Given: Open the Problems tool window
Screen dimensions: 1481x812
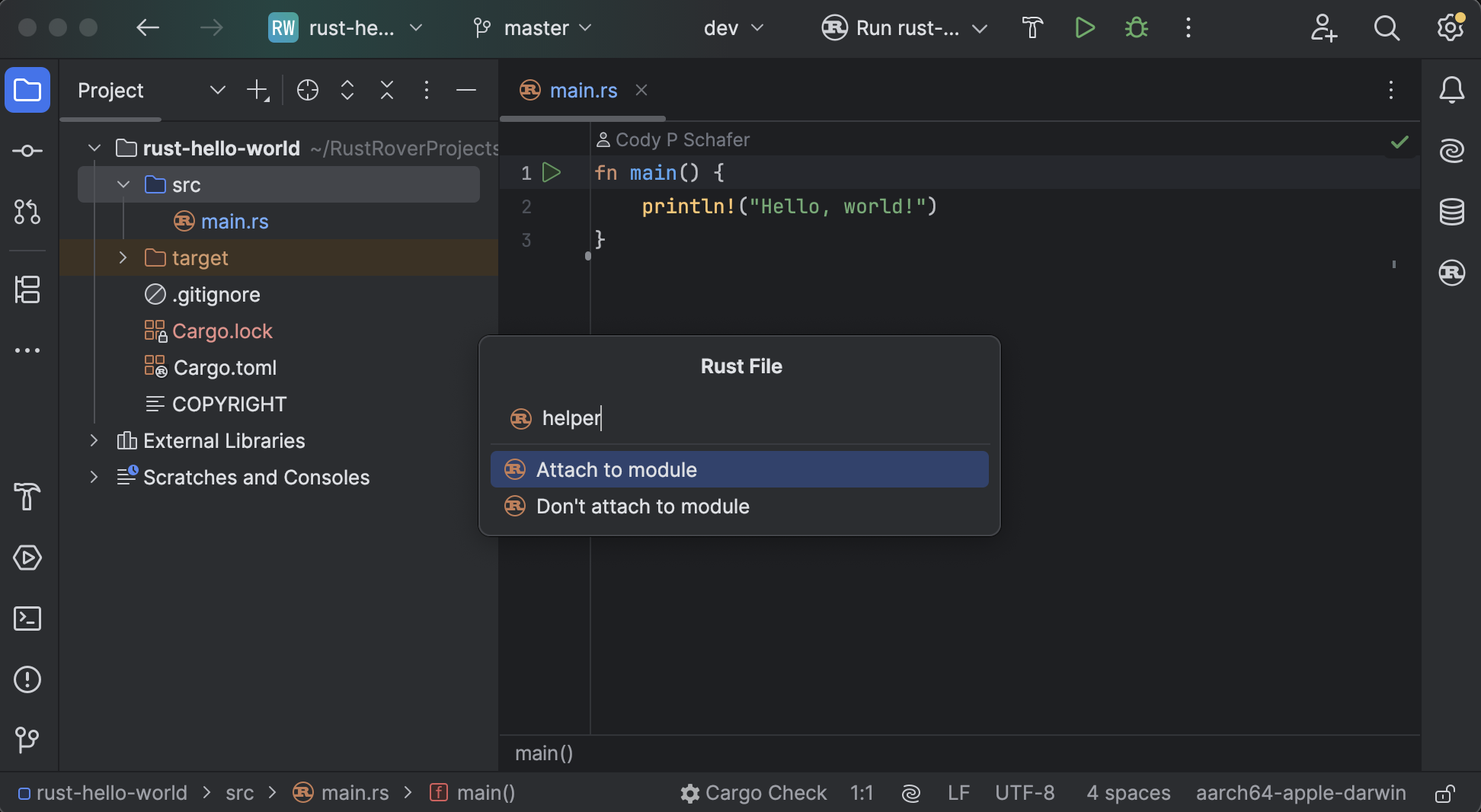Looking at the screenshot, I should tap(27, 679).
